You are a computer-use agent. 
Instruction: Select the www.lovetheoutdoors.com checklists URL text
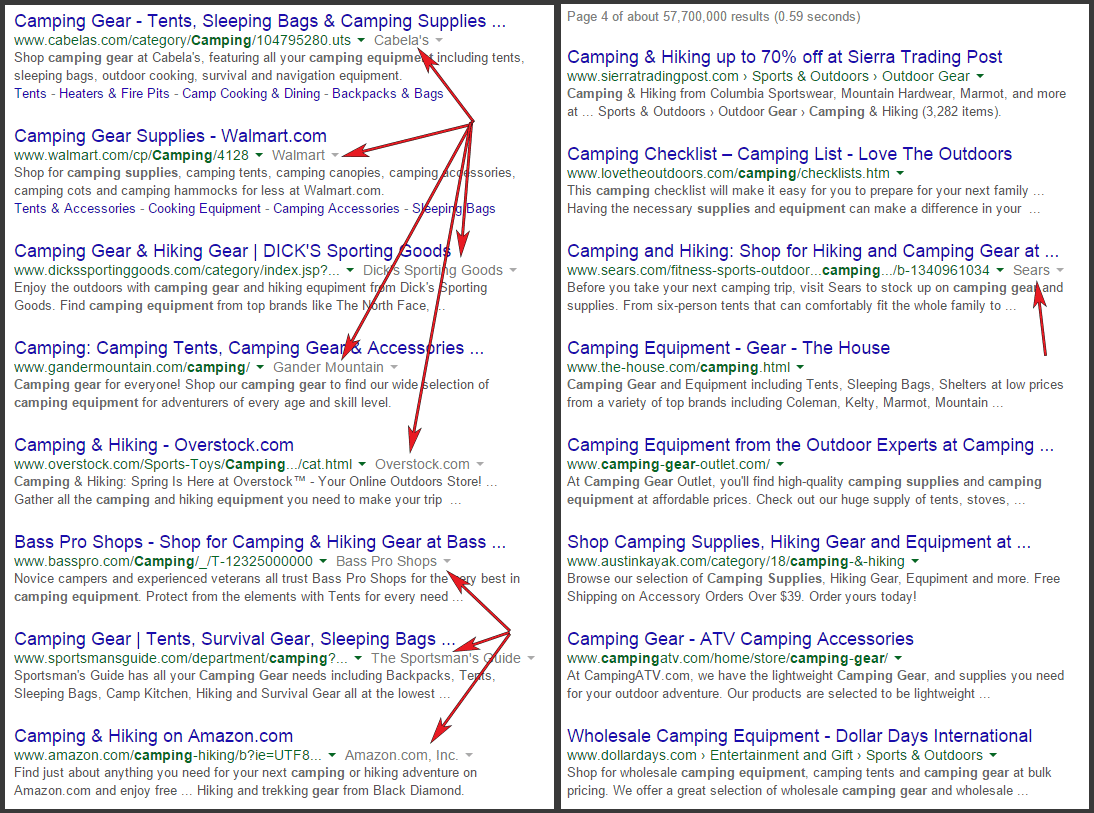point(728,173)
